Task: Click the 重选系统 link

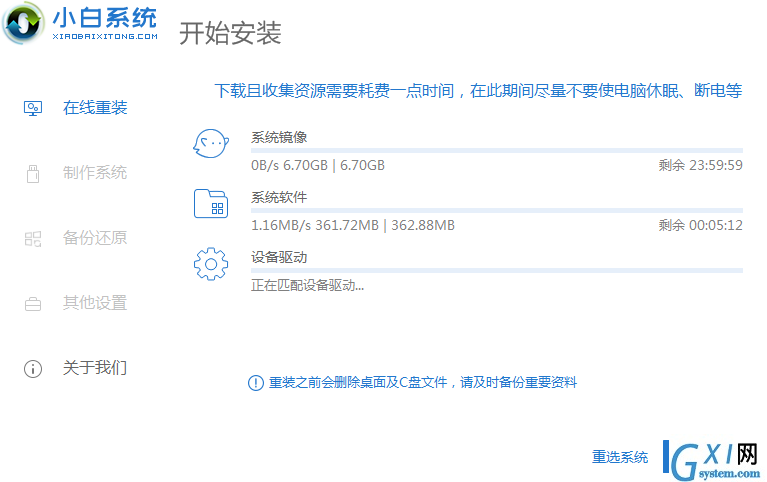Action: [x=620, y=457]
